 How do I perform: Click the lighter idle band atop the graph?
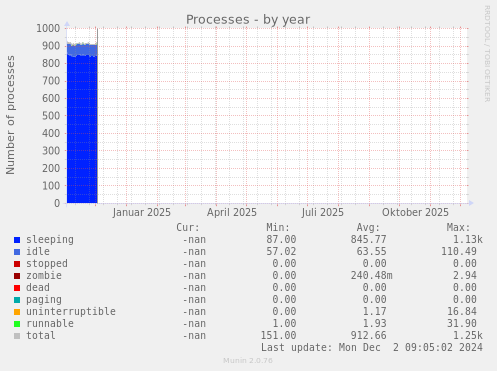tap(82, 50)
